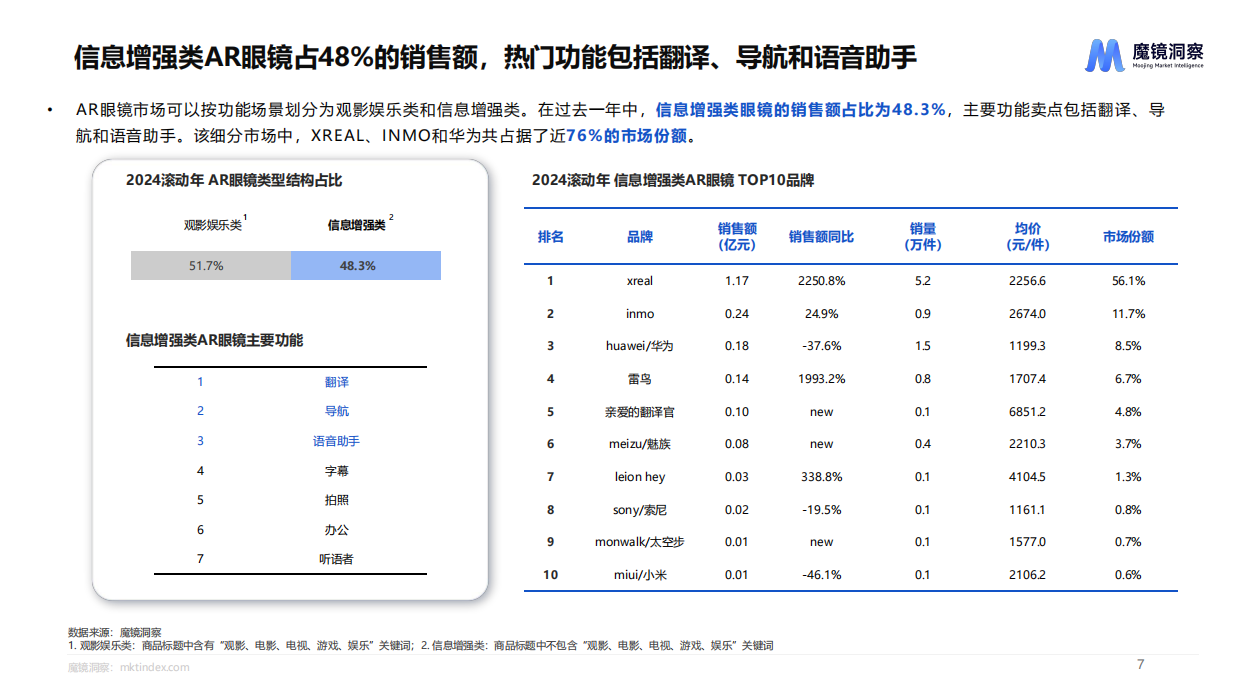Click the 市场份额 column header
Screen dimensions: 1240x697
1128,237
